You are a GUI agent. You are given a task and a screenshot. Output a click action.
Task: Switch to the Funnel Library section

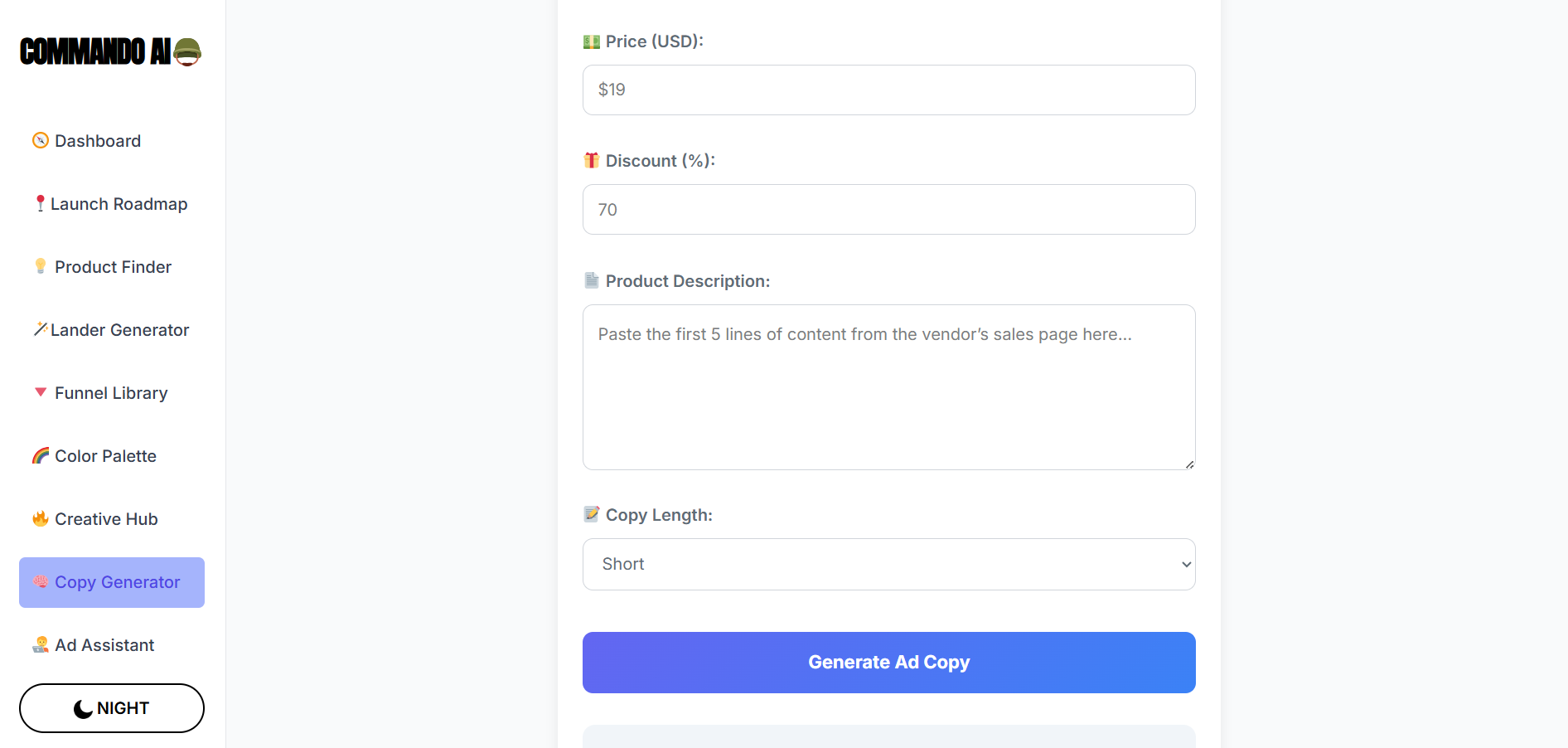[x=111, y=392]
